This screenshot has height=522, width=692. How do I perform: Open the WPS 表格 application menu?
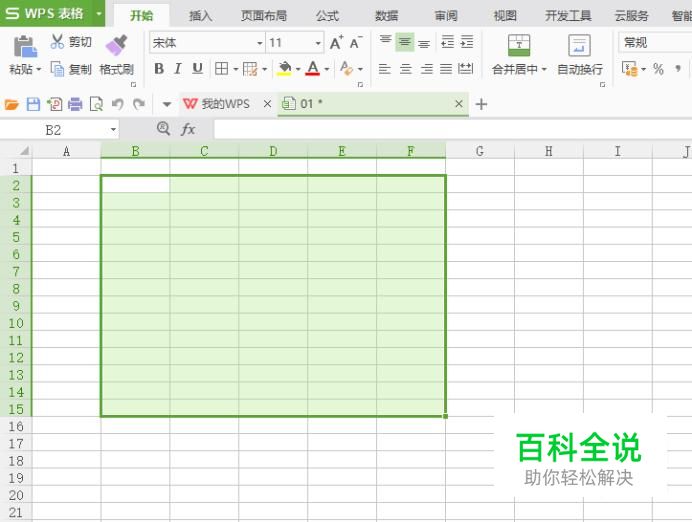click(52, 13)
